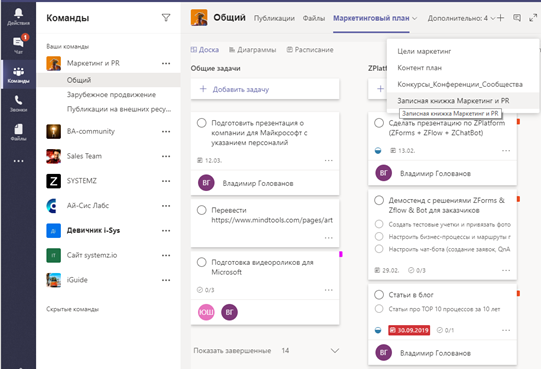The height and width of the screenshot is (369, 541).
Task: Expand the Показать завершенные 14 chevron
Action: click(335, 351)
